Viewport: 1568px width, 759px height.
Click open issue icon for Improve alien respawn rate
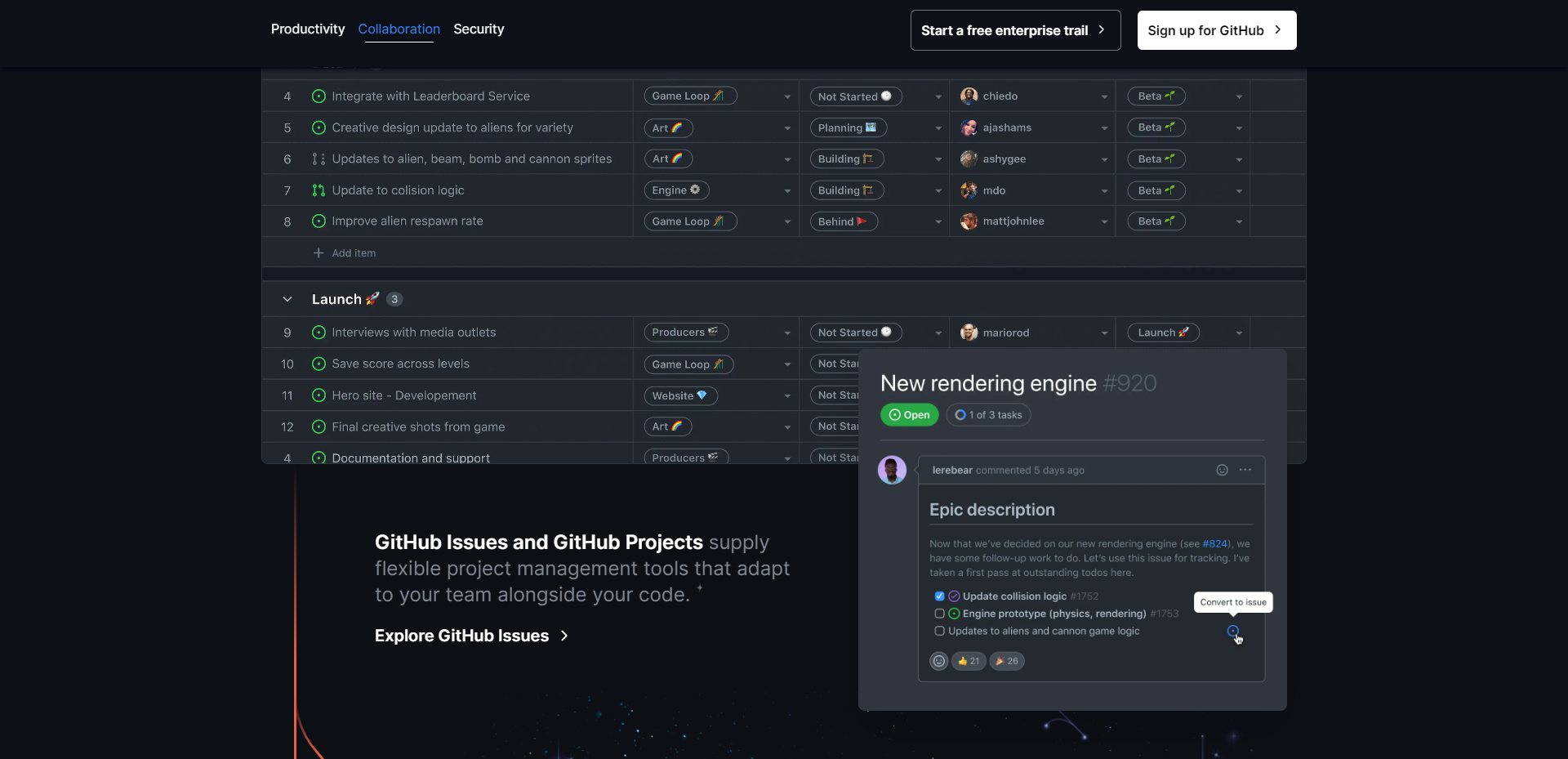tap(318, 221)
